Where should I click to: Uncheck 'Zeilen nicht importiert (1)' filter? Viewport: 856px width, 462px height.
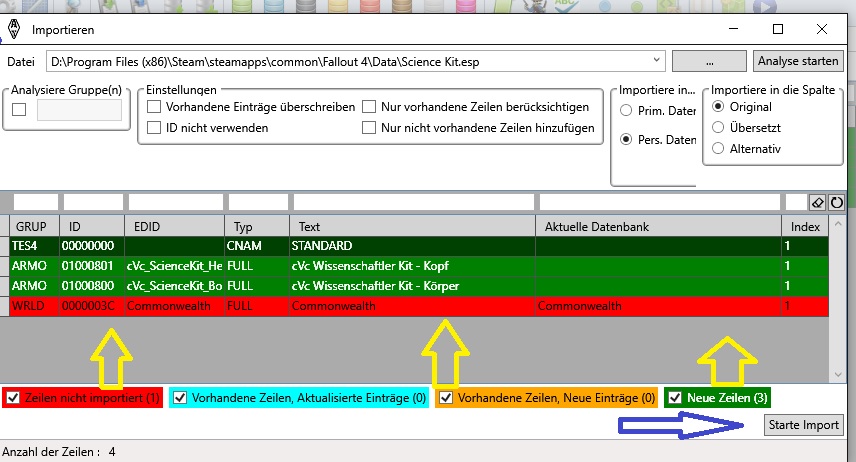pyautogui.click(x=12, y=398)
